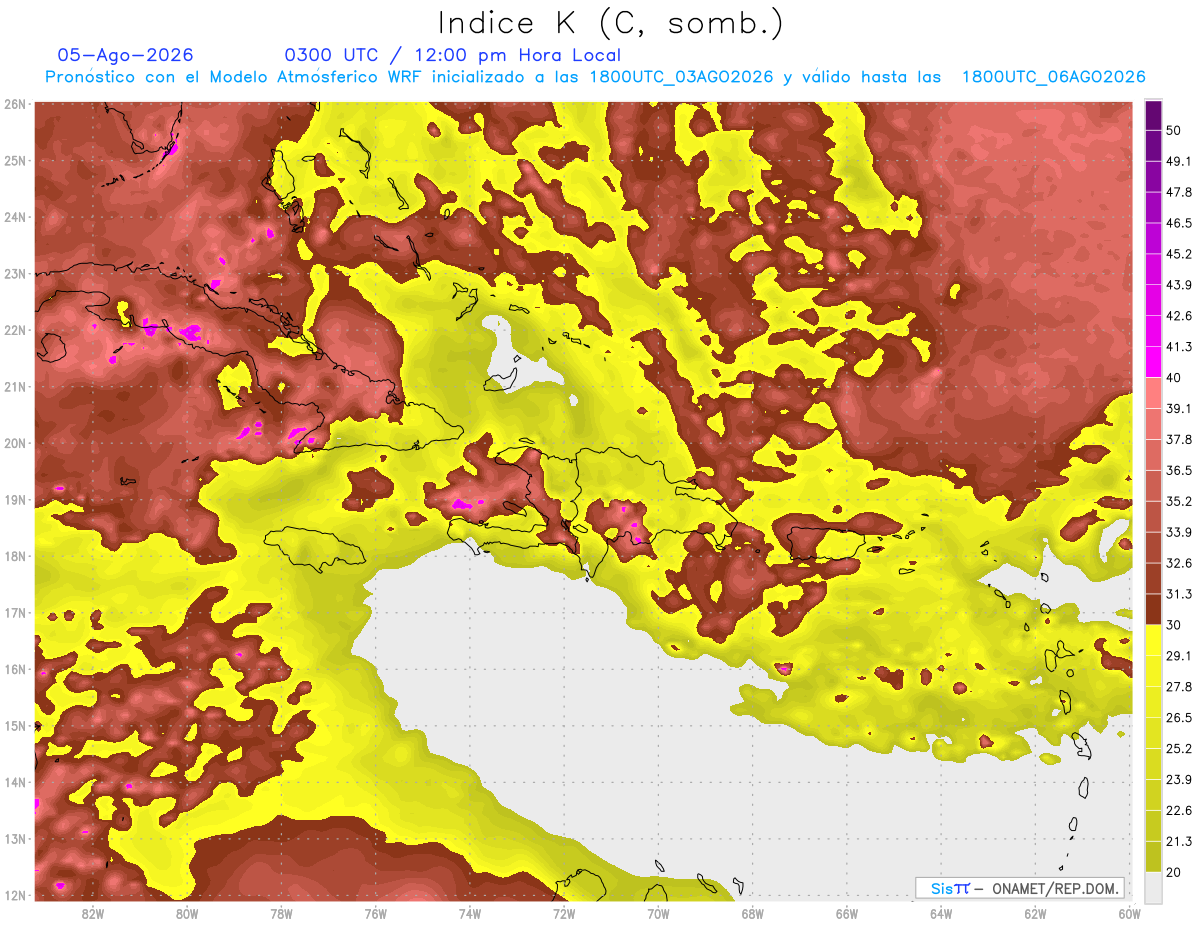Image resolution: width=1200 pixels, height=927 pixels.
Task: Click the 'Pronóstico con el Modelo Atmosférico WRF' forecast line
Action: tap(595, 77)
